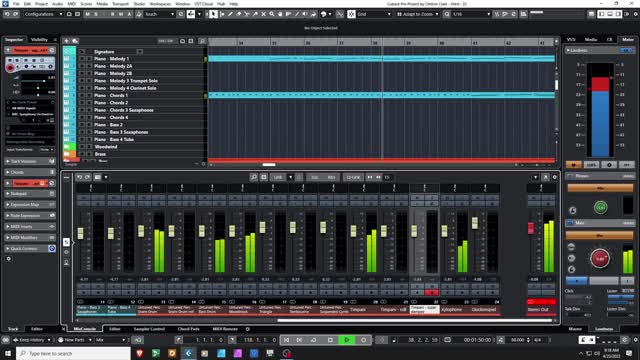Toggle lower zone visibility button
640x360 pixels.
pos(610,14)
